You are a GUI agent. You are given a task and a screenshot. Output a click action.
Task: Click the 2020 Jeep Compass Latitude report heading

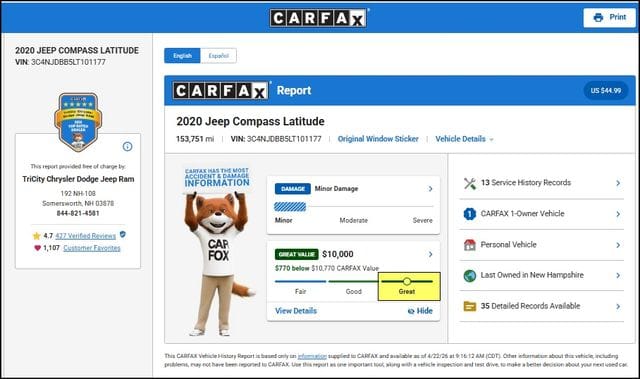pos(250,122)
